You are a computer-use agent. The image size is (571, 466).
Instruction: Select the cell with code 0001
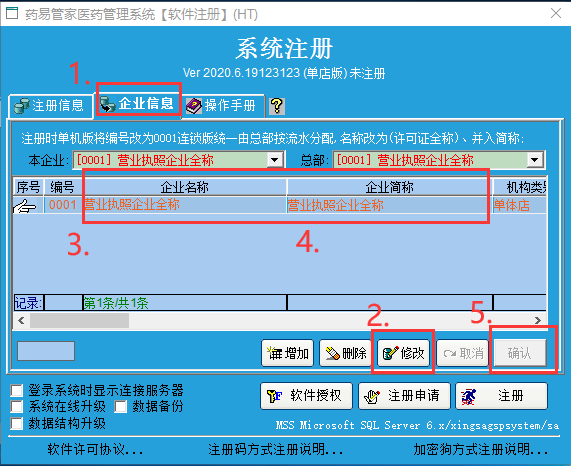point(63,205)
